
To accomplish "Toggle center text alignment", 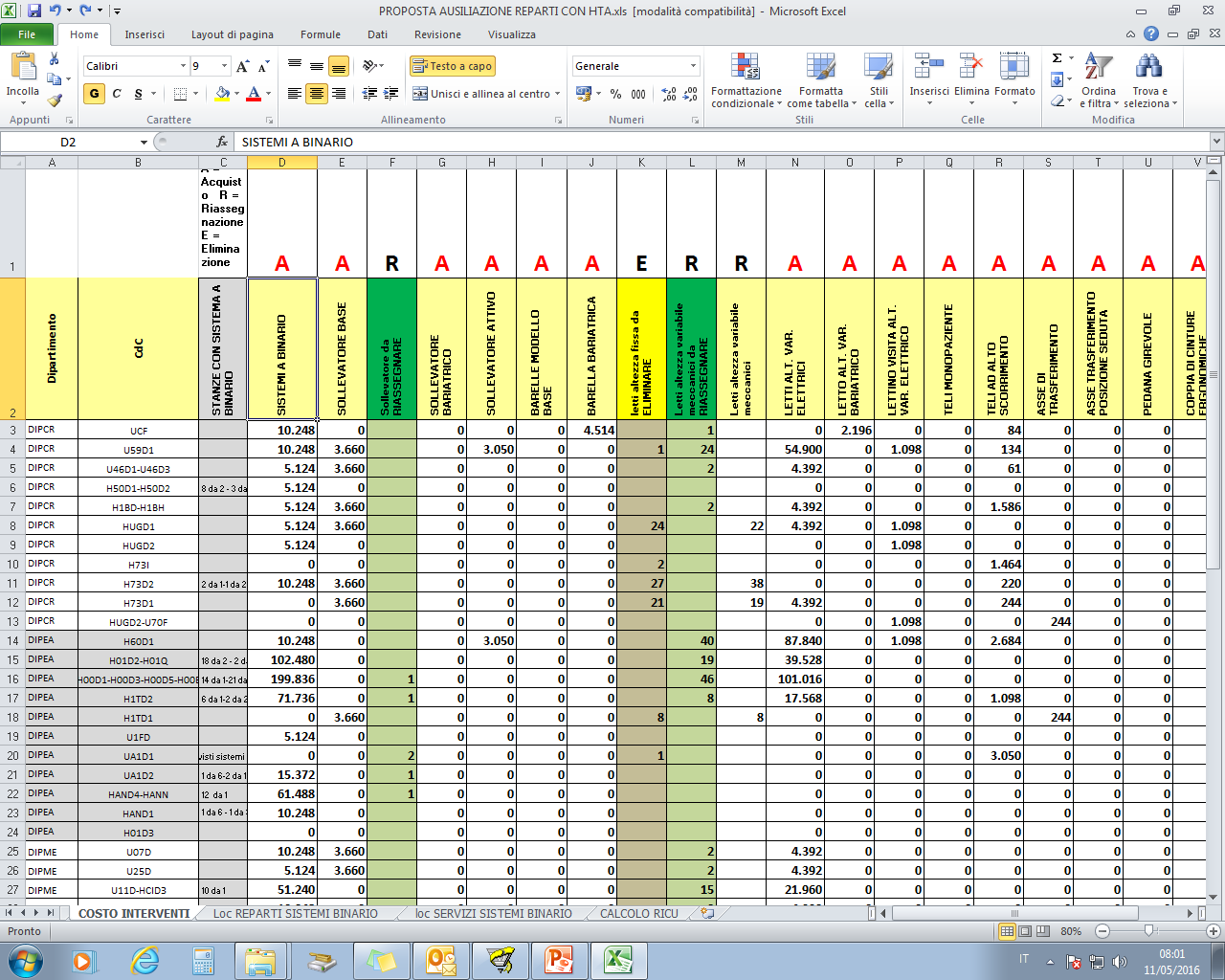I will (317, 94).
